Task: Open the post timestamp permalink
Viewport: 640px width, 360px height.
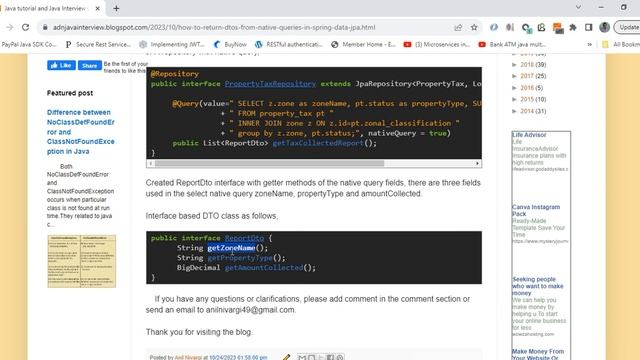Action: click(238, 357)
